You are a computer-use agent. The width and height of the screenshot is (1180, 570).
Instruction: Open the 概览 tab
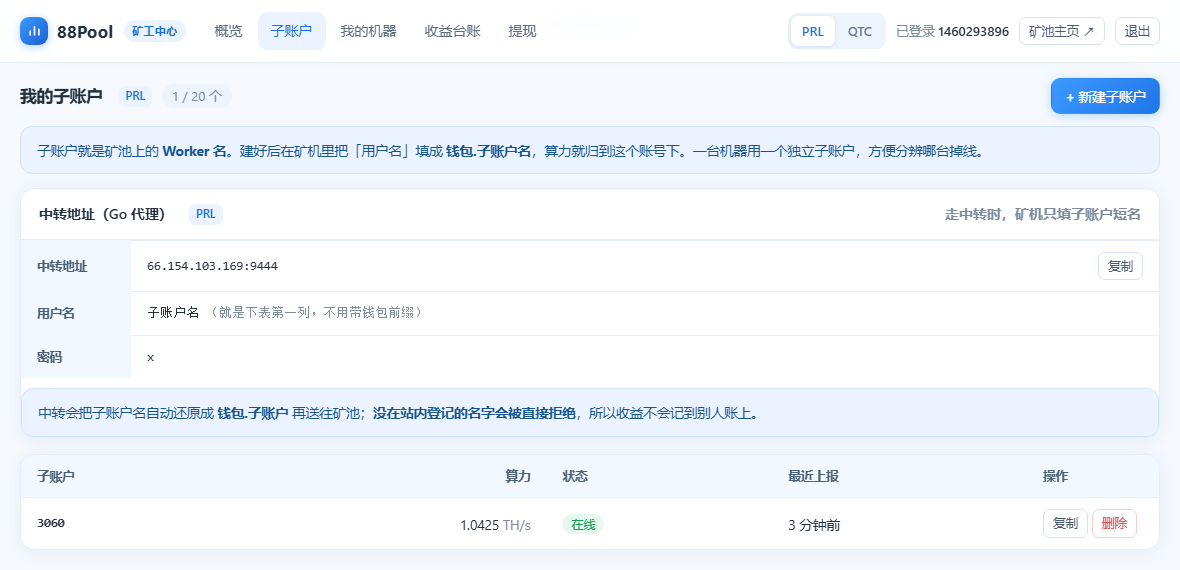(x=228, y=31)
